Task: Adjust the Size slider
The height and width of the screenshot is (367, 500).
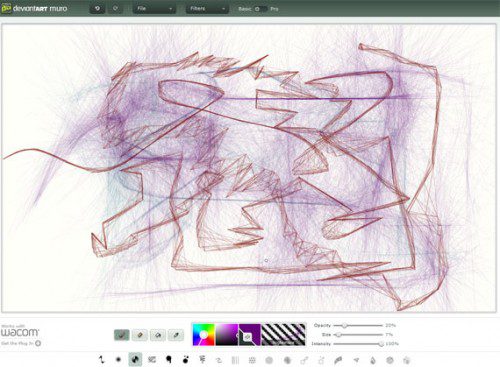Action: click(x=358, y=334)
